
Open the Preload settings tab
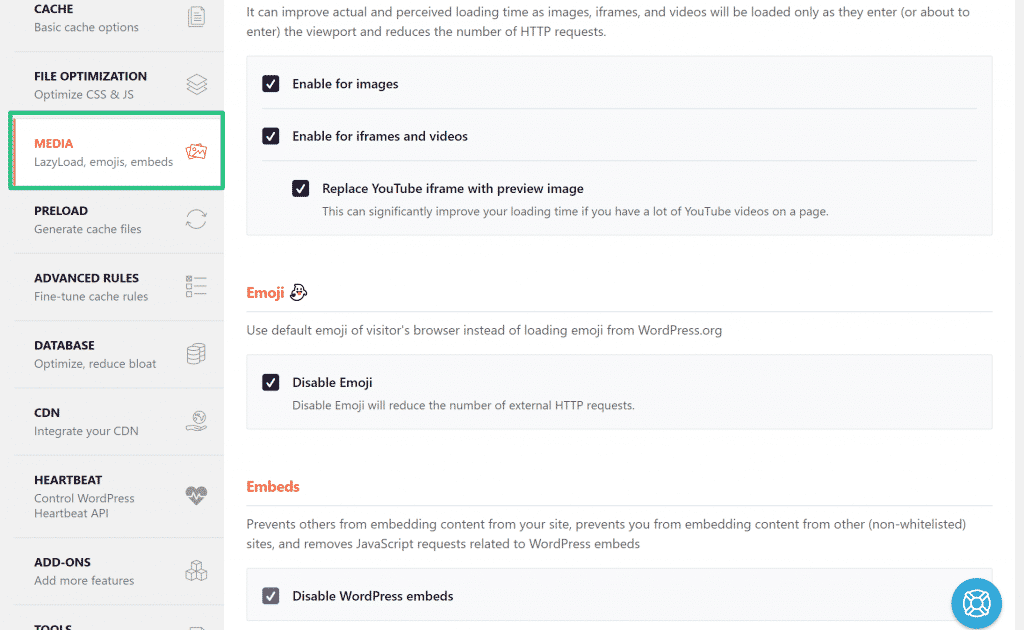[x=119, y=219]
